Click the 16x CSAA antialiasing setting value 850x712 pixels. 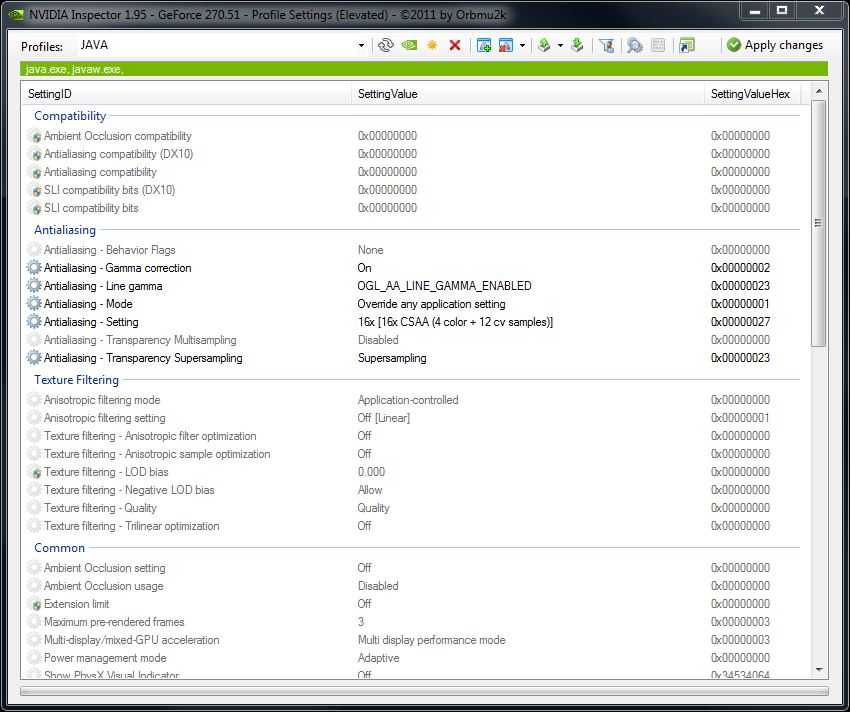tap(455, 322)
